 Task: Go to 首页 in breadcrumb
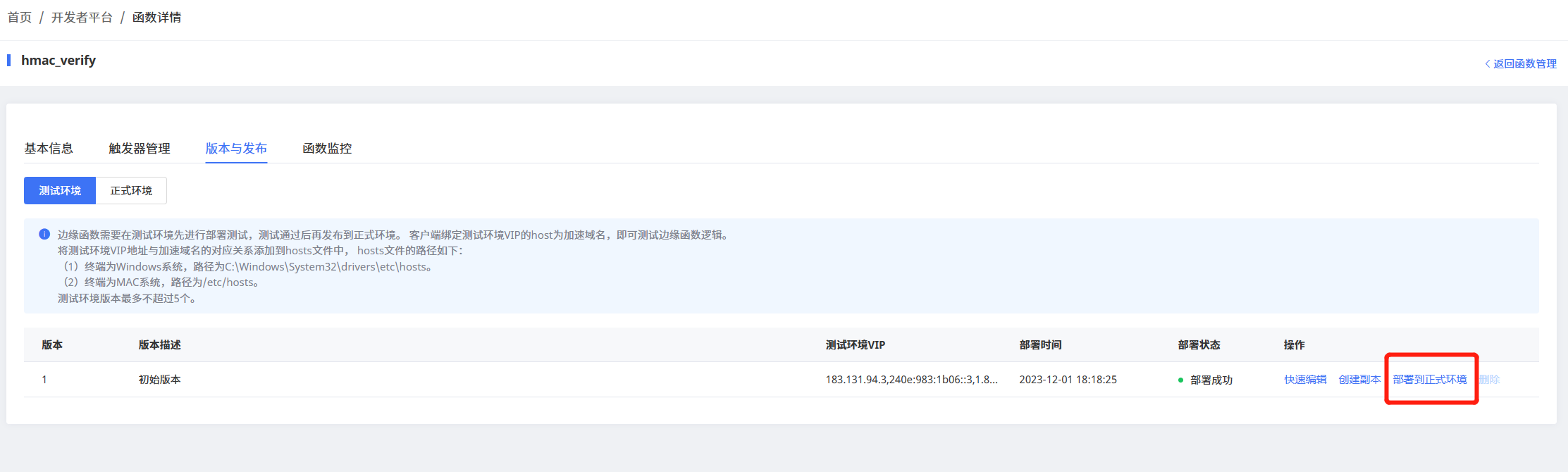point(20,18)
